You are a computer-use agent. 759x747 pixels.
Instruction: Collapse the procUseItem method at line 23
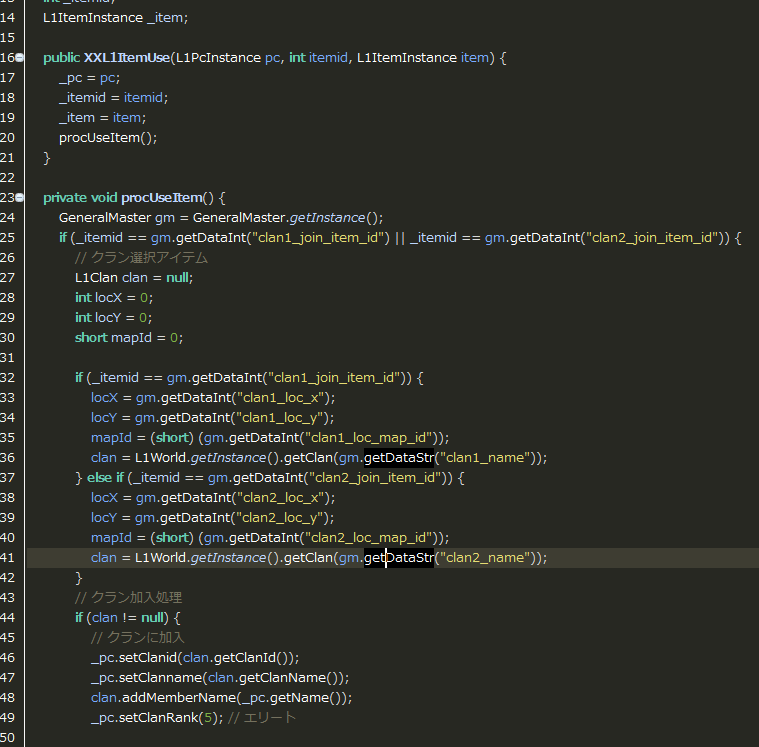19,198
